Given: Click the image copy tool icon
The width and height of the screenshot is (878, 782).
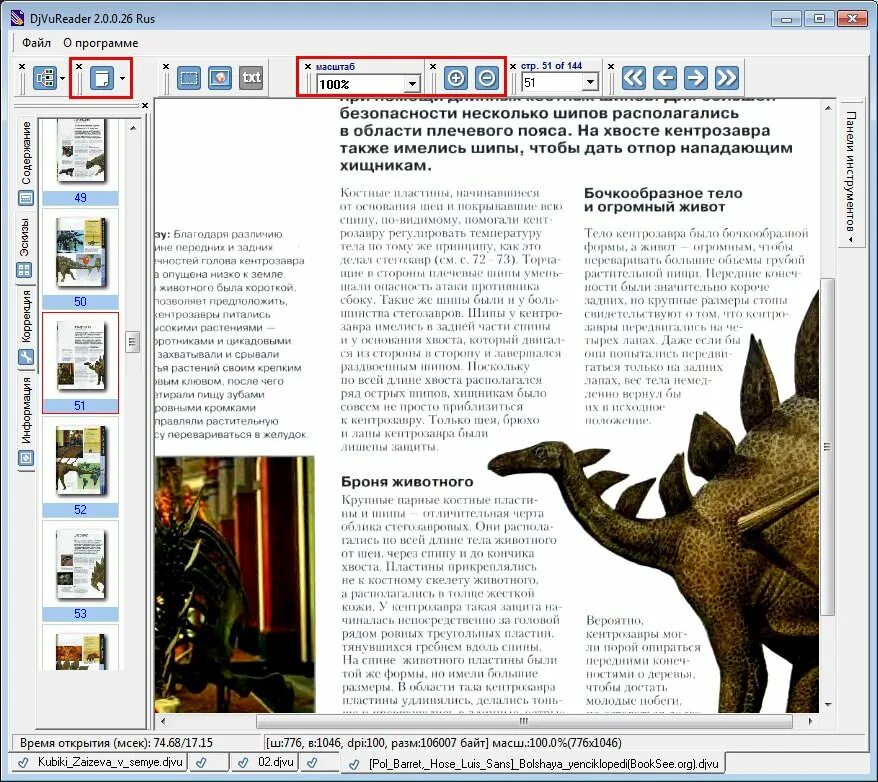Looking at the screenshot, I should pos(220,78).
